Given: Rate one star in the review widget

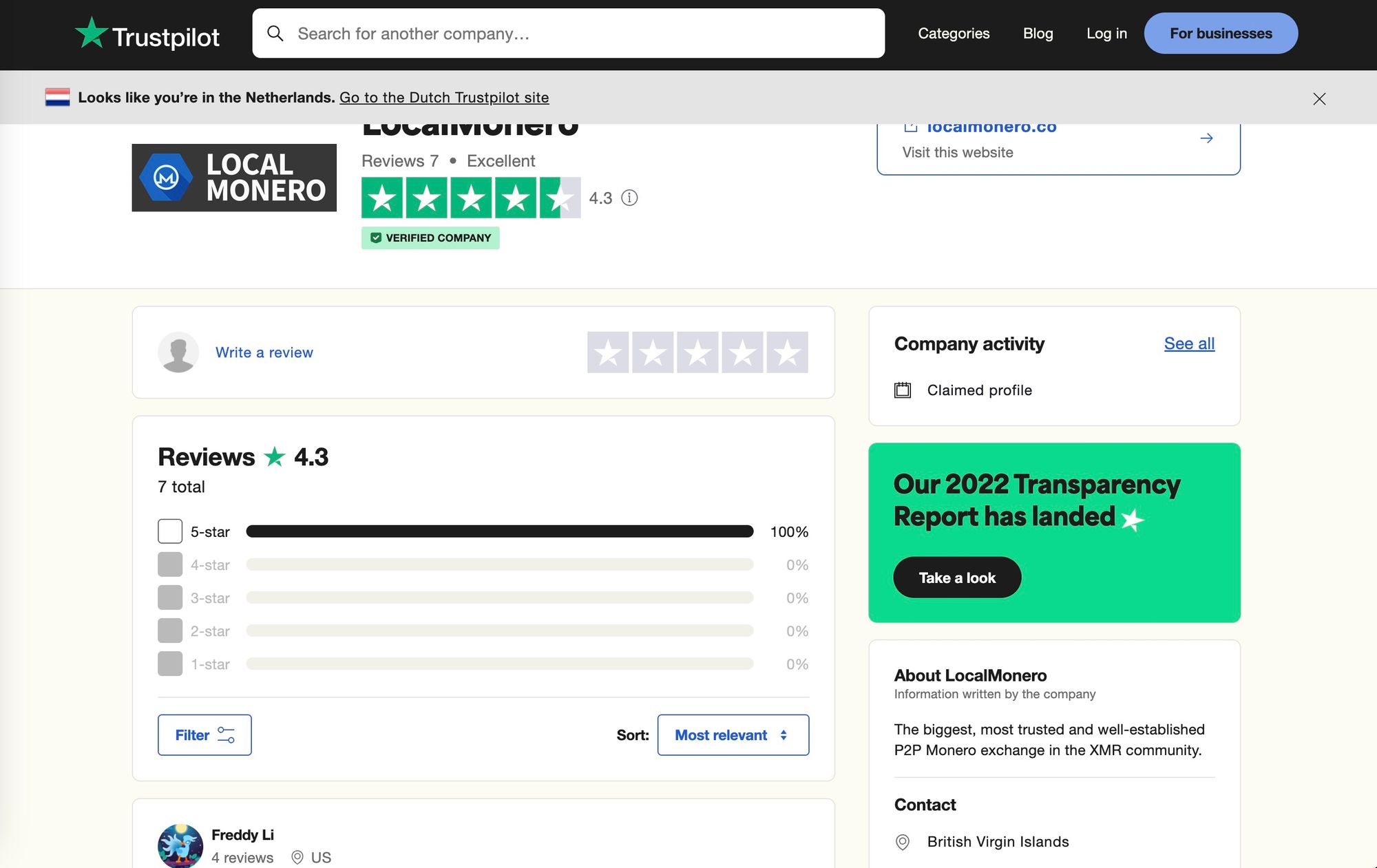Looking at the screenshot, I should [x=608, y=352].
